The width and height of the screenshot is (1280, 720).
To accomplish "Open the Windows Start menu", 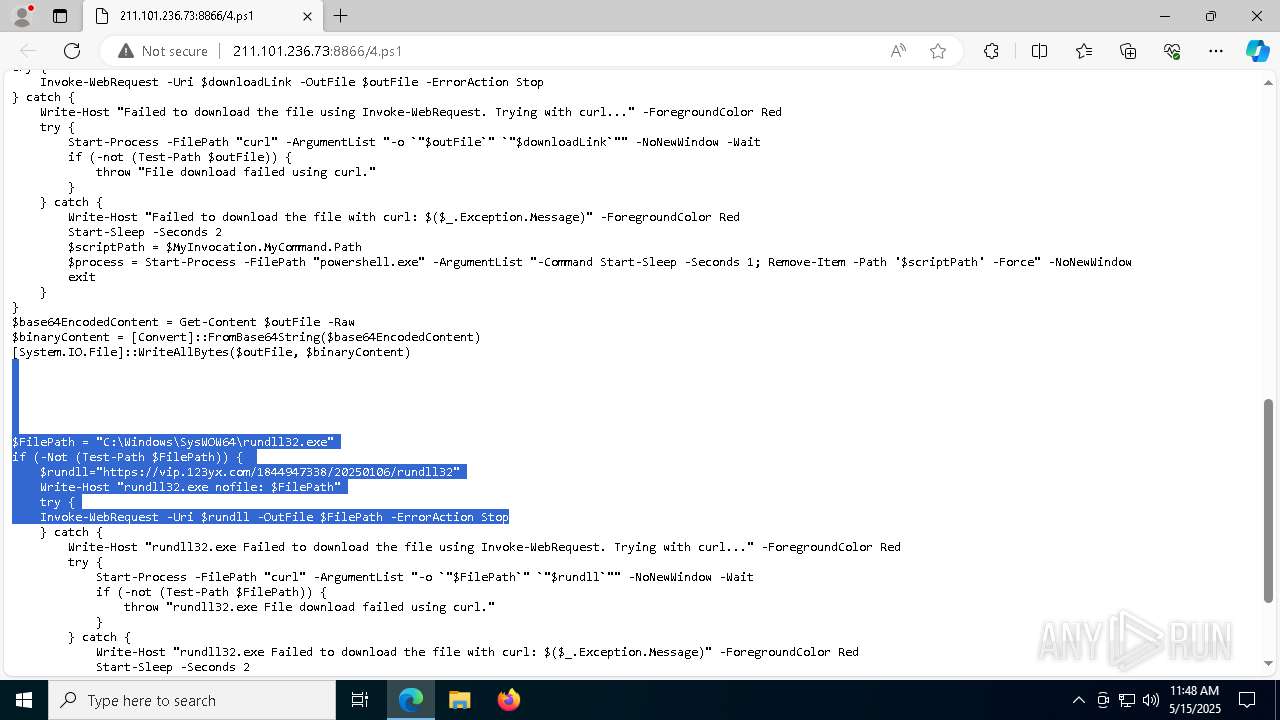I will point(24,700).
